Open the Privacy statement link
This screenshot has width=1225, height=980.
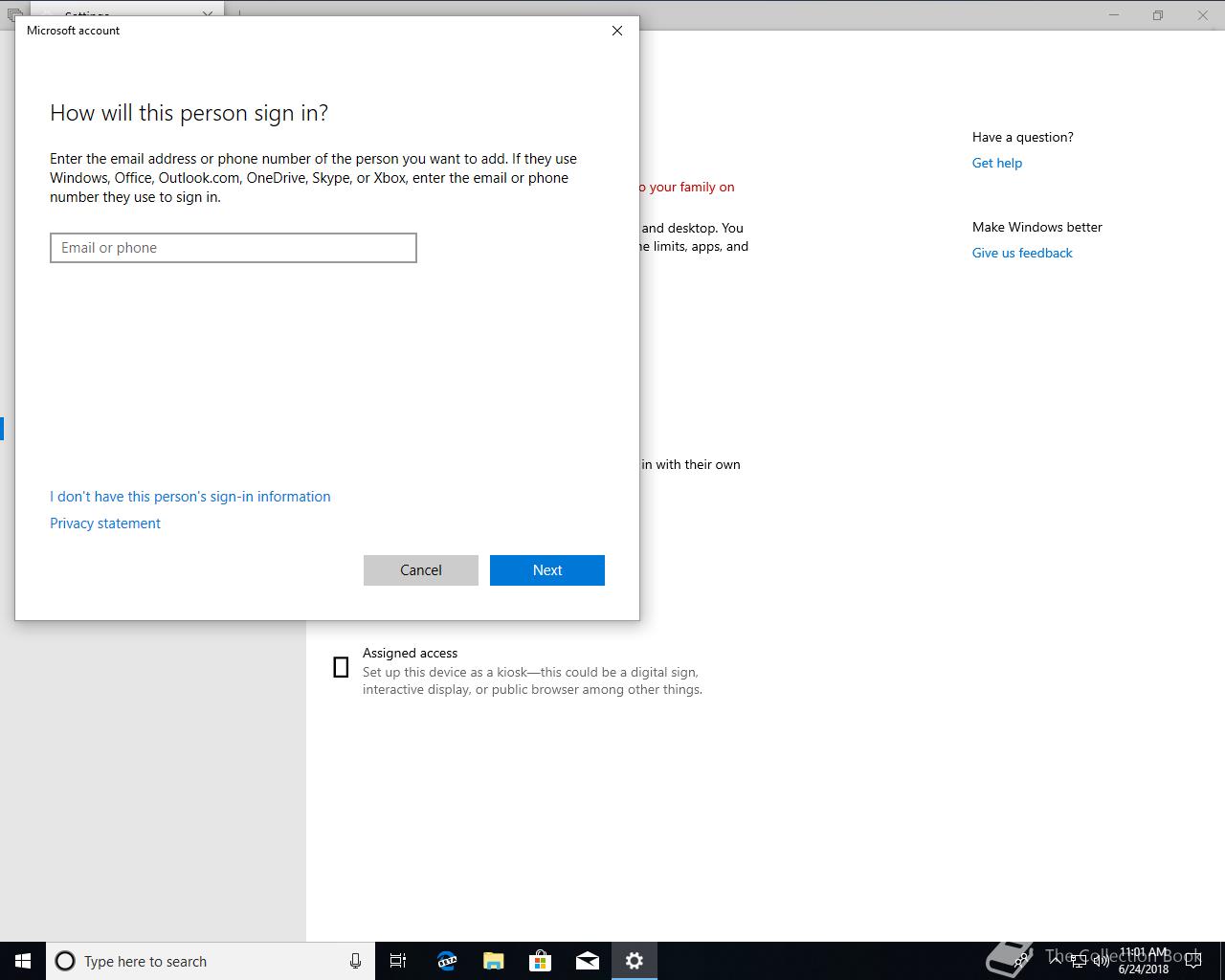click(x=105, y=523)
